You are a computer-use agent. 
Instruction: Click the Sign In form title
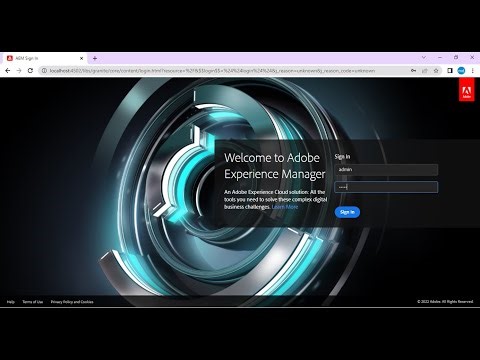[x=342, y=156]
